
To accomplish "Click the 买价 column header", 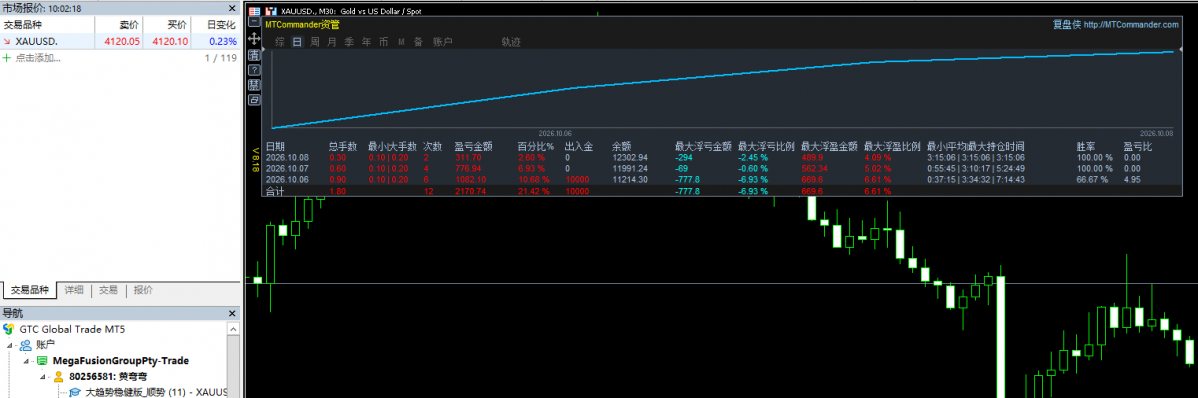I will coord(177,24).
